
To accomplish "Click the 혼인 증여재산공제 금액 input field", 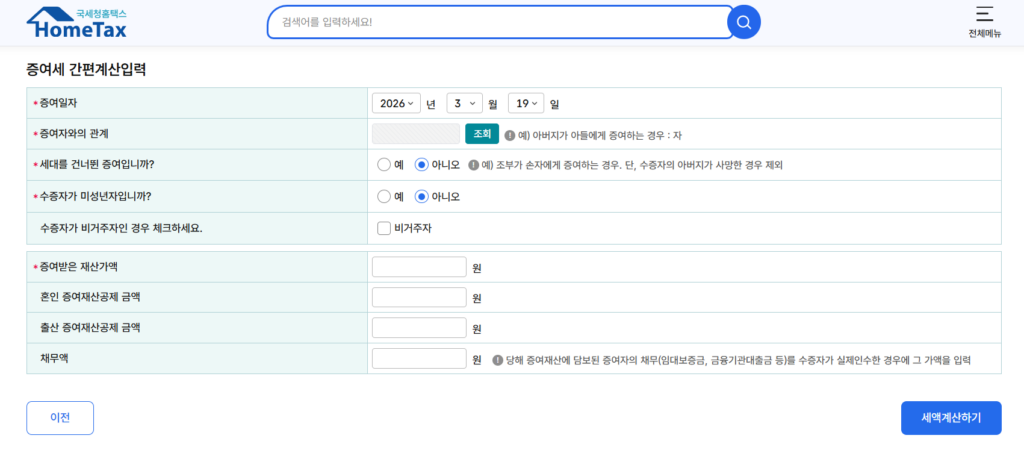I will click(x=419, y=298).
